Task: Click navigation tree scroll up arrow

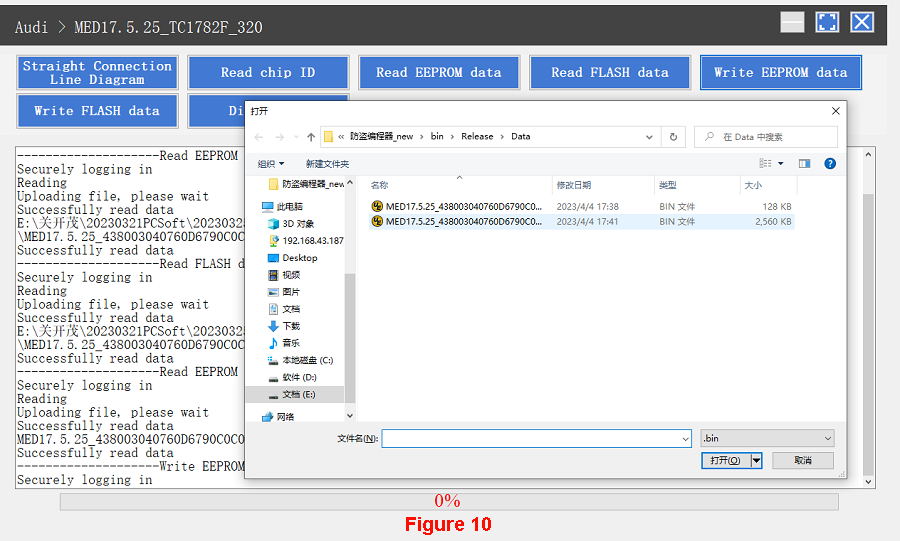Action: tap(350, 182)
